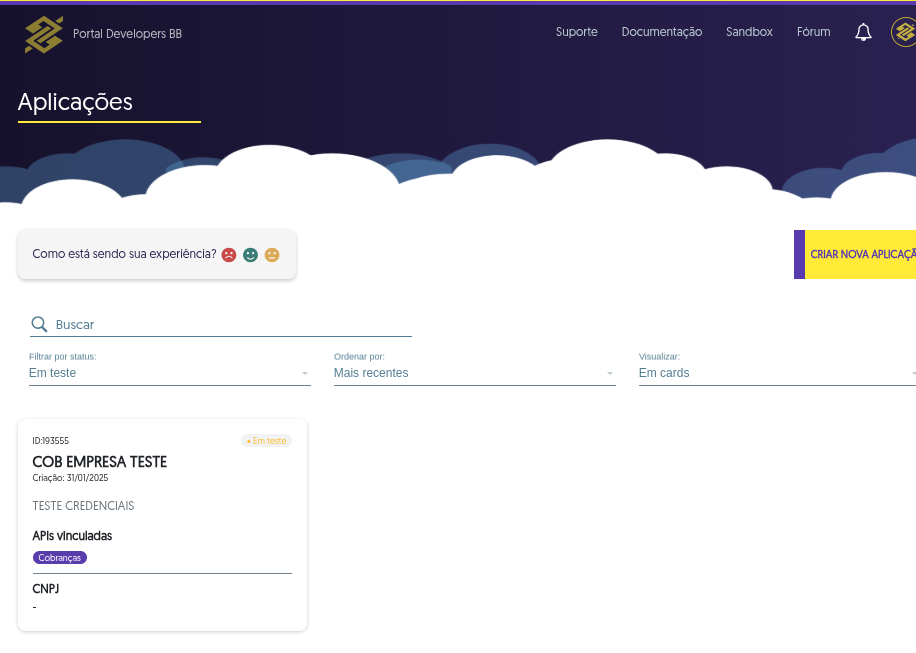Rate experience with yellow neutral face
The image size is (916, 653).
tap(272, 255)
